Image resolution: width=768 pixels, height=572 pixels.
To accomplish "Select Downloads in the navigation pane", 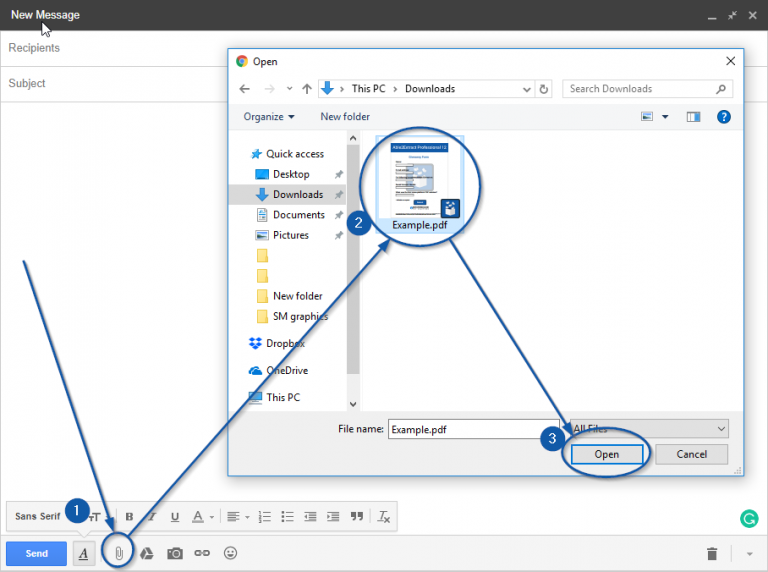I will pos(297,195).
